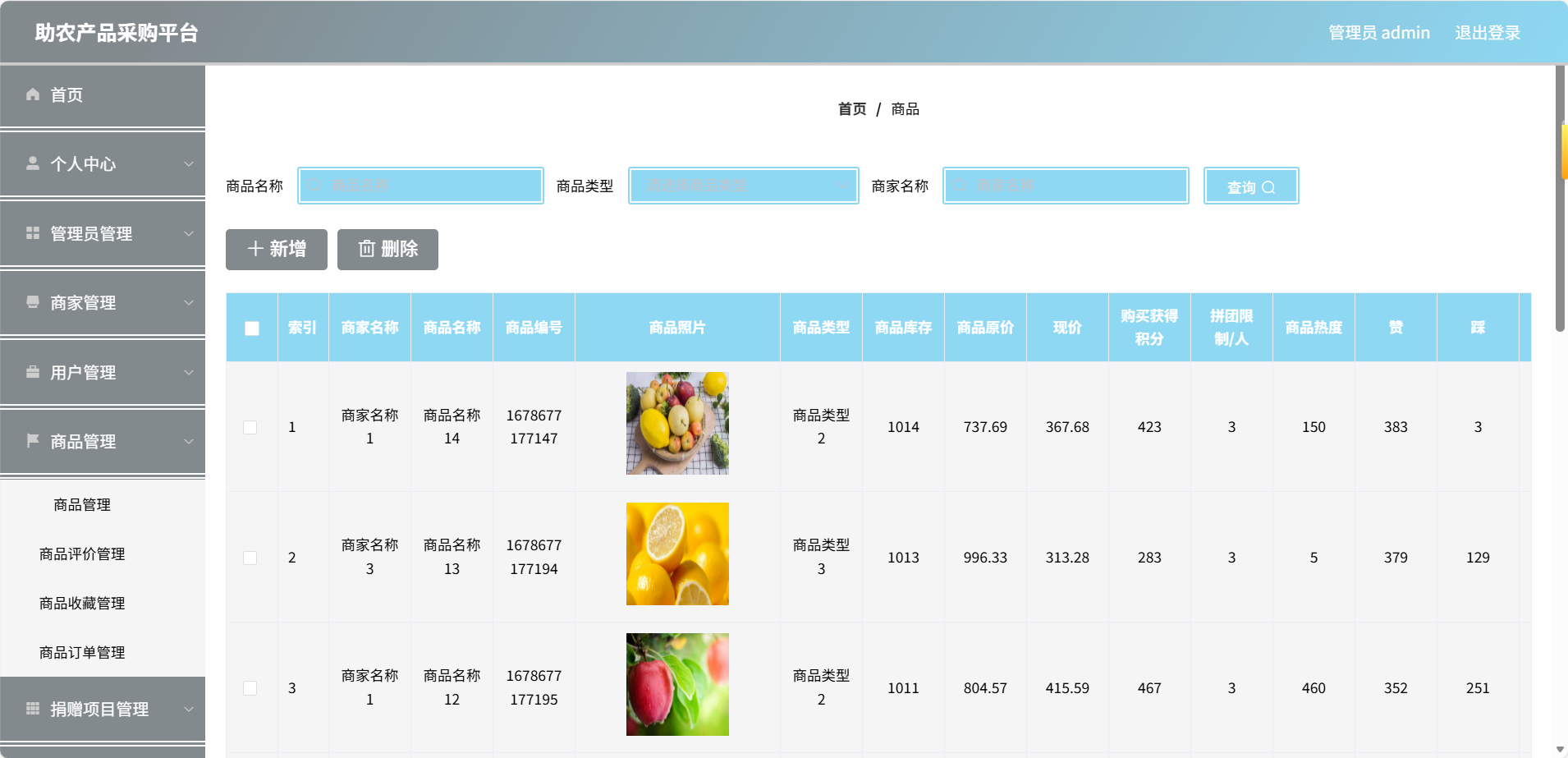
Task: Open the 商品评价管理 submenu item
Action: (82, 554)
